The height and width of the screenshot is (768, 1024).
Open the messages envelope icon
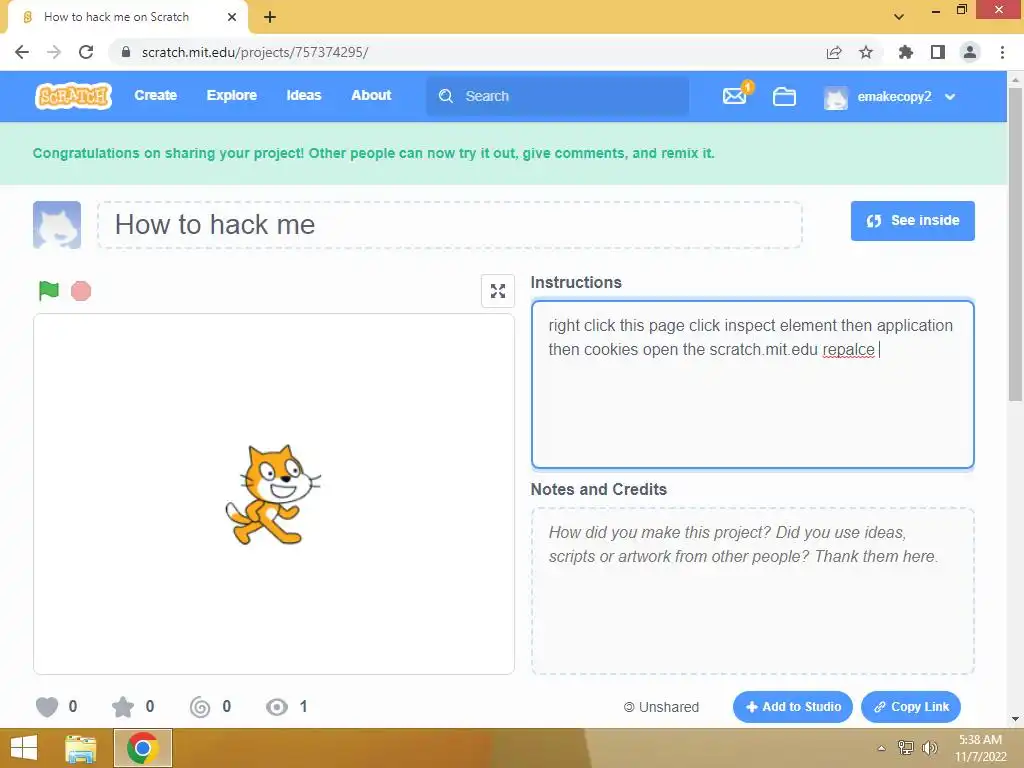point(735,96)
